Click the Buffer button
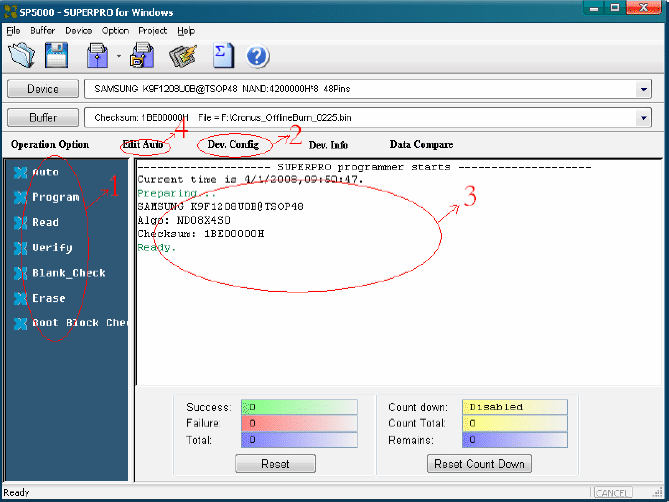This screenshot has width=669, height=502. pos(43,117)
